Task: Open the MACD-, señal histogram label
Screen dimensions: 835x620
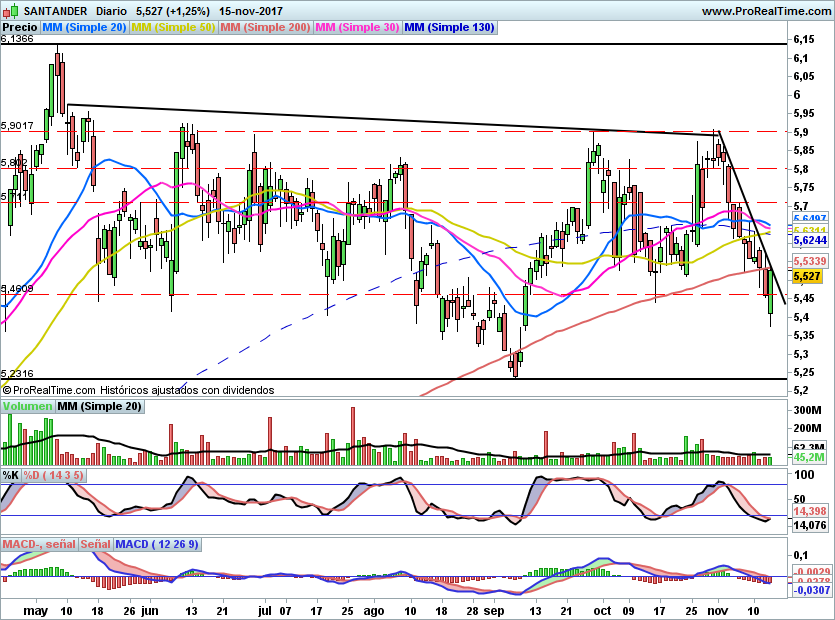Action: click(39, 544)
